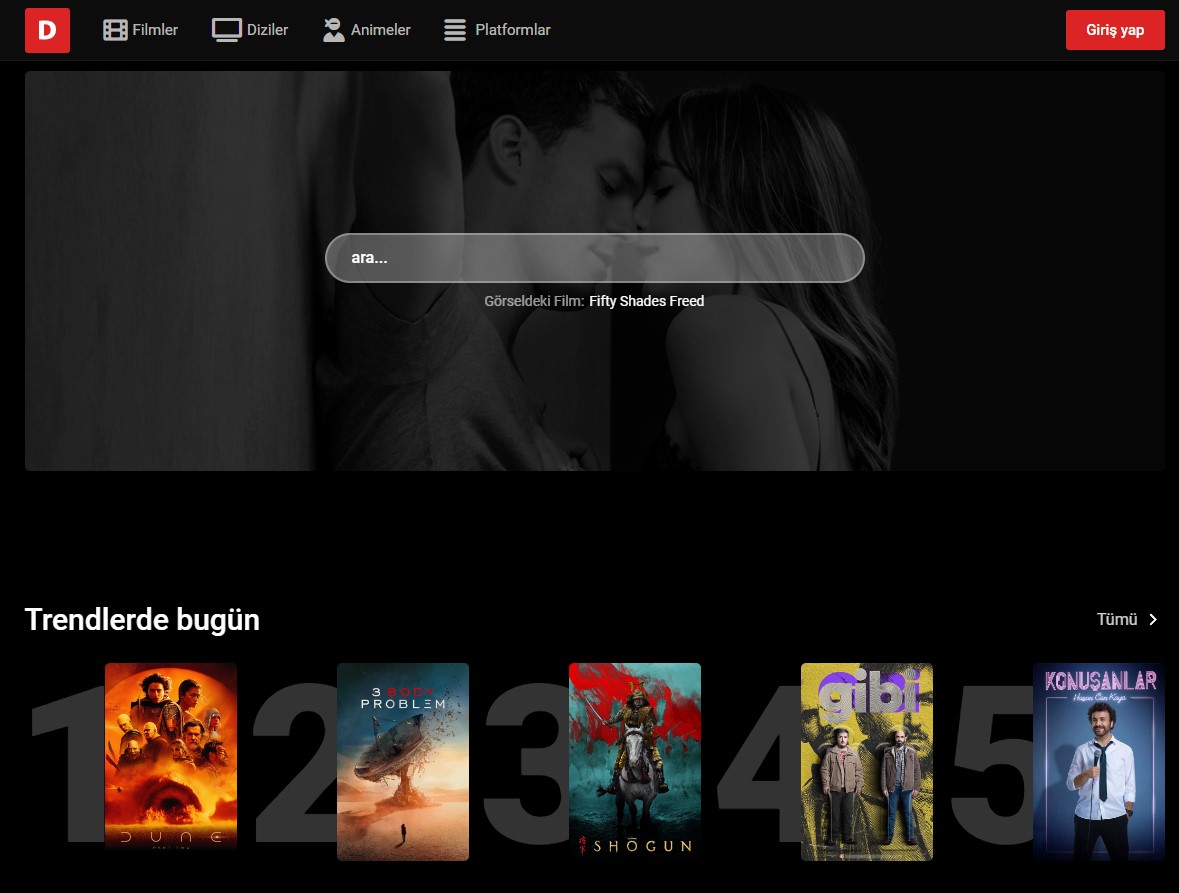Click the Tümü link for trends
The width and height of the screenshot is (1179, 893).
(x=1127, y=619)
